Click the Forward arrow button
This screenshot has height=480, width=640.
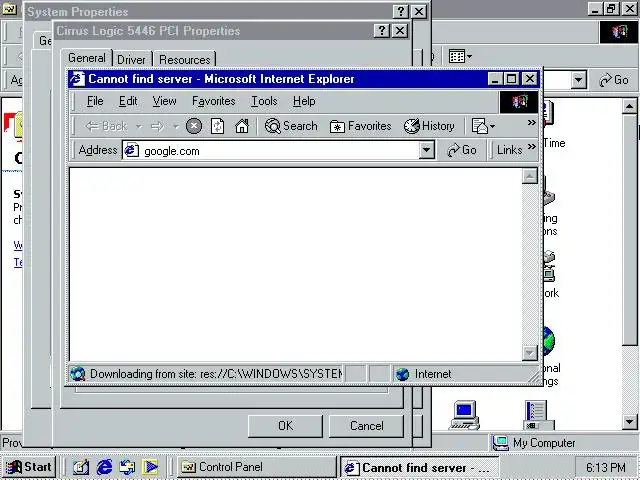pos(157,127)
